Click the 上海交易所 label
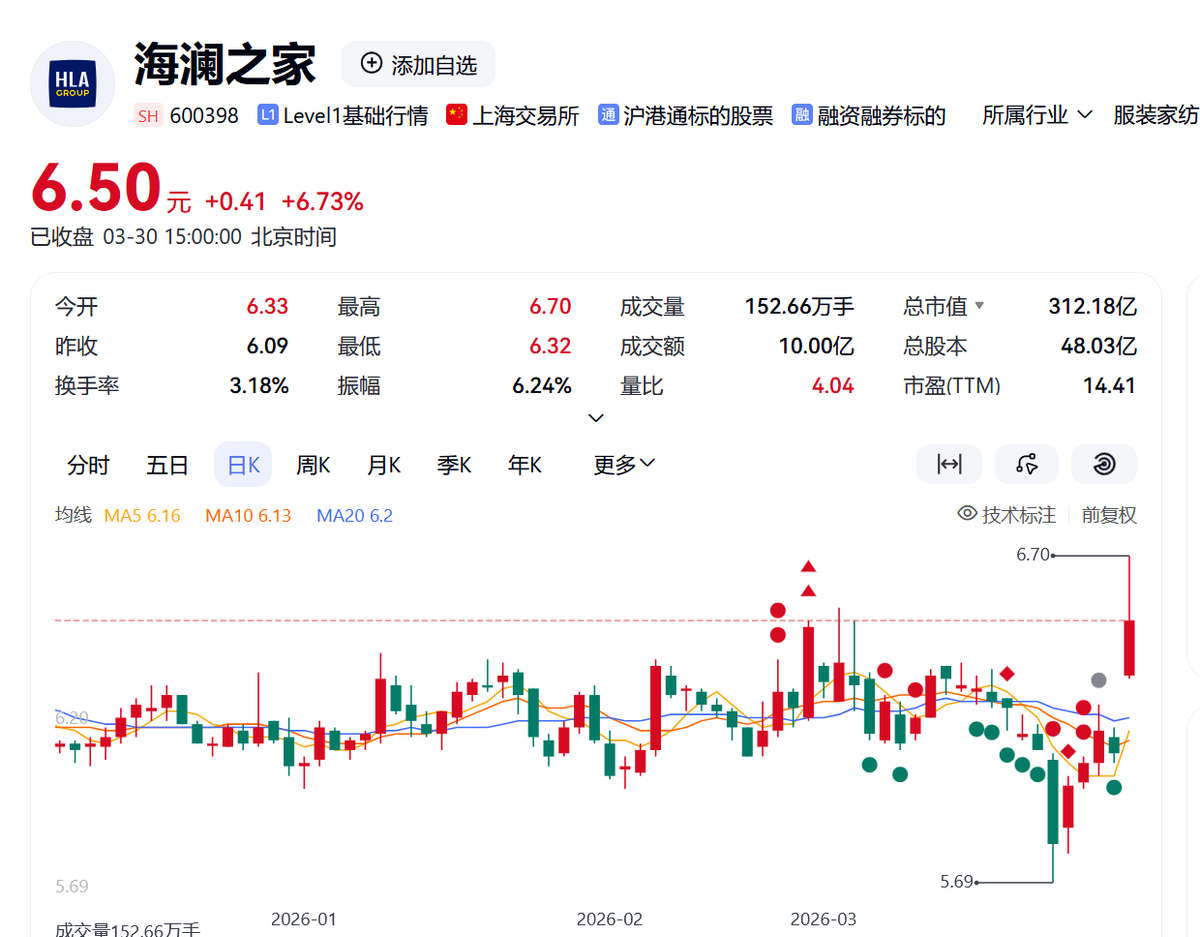 [526, 116]
